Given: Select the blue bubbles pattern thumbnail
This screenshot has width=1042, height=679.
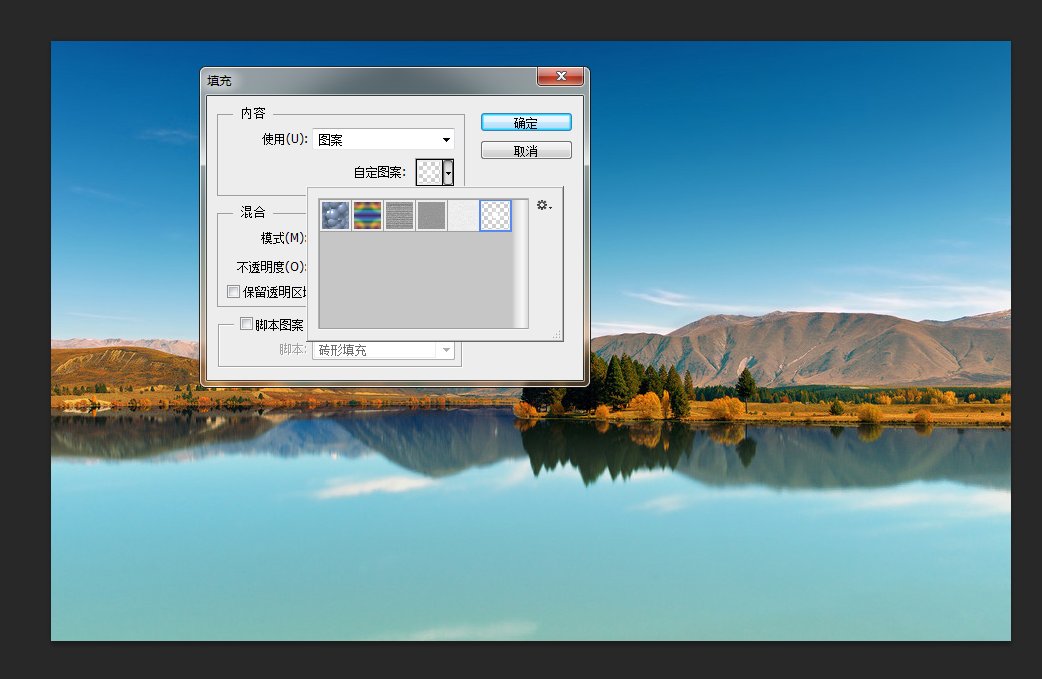Looking at the screenshot, I should [x=335, y=215].
